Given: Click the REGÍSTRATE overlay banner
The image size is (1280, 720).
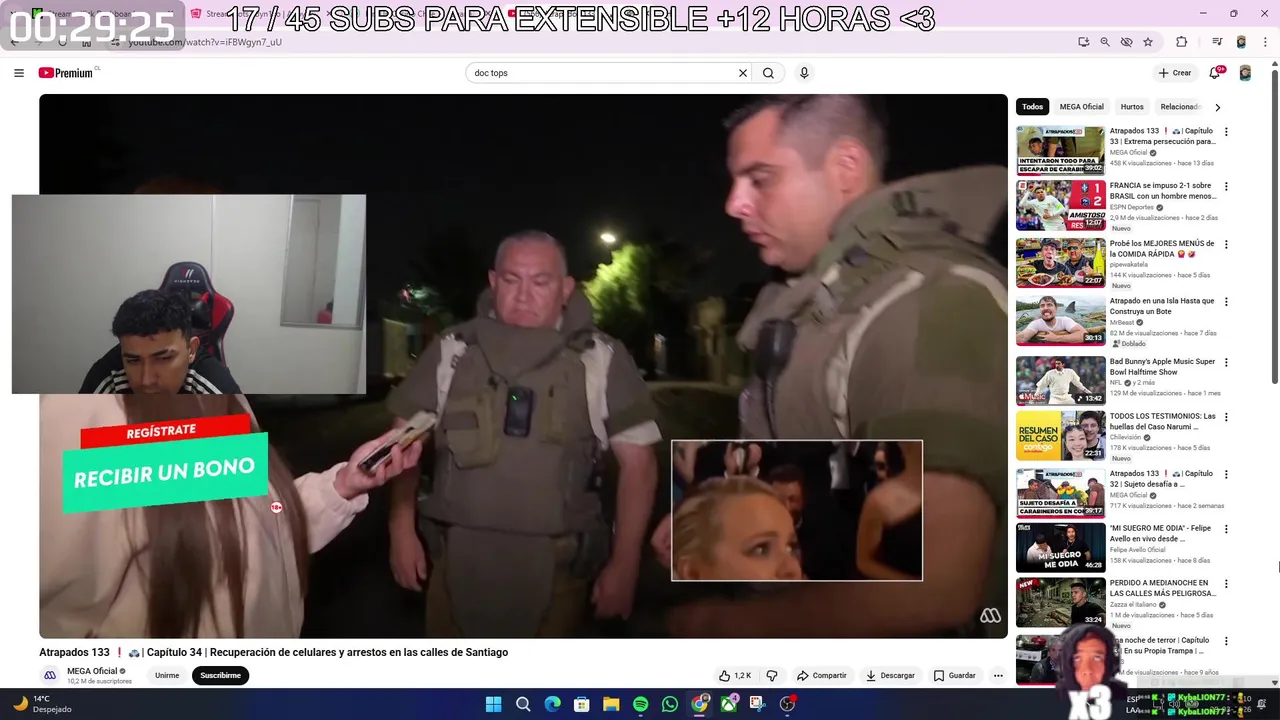Looking at the screenshot, I should coord(165,431).
